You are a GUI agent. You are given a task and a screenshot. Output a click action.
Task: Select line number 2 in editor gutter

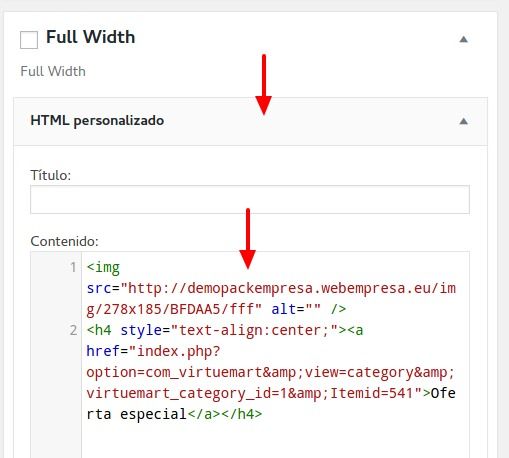pos(73,330)
